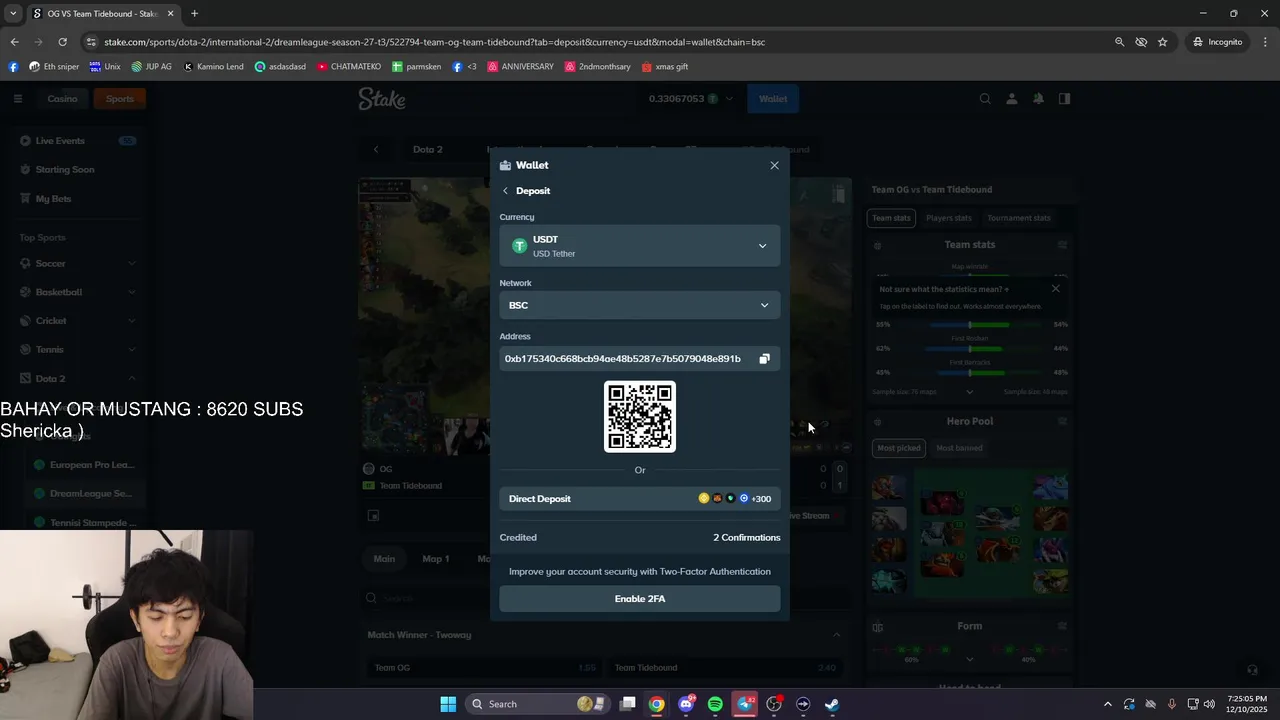
Task: Bookmark this page with star icon
Action: [x=1162, y=42]
